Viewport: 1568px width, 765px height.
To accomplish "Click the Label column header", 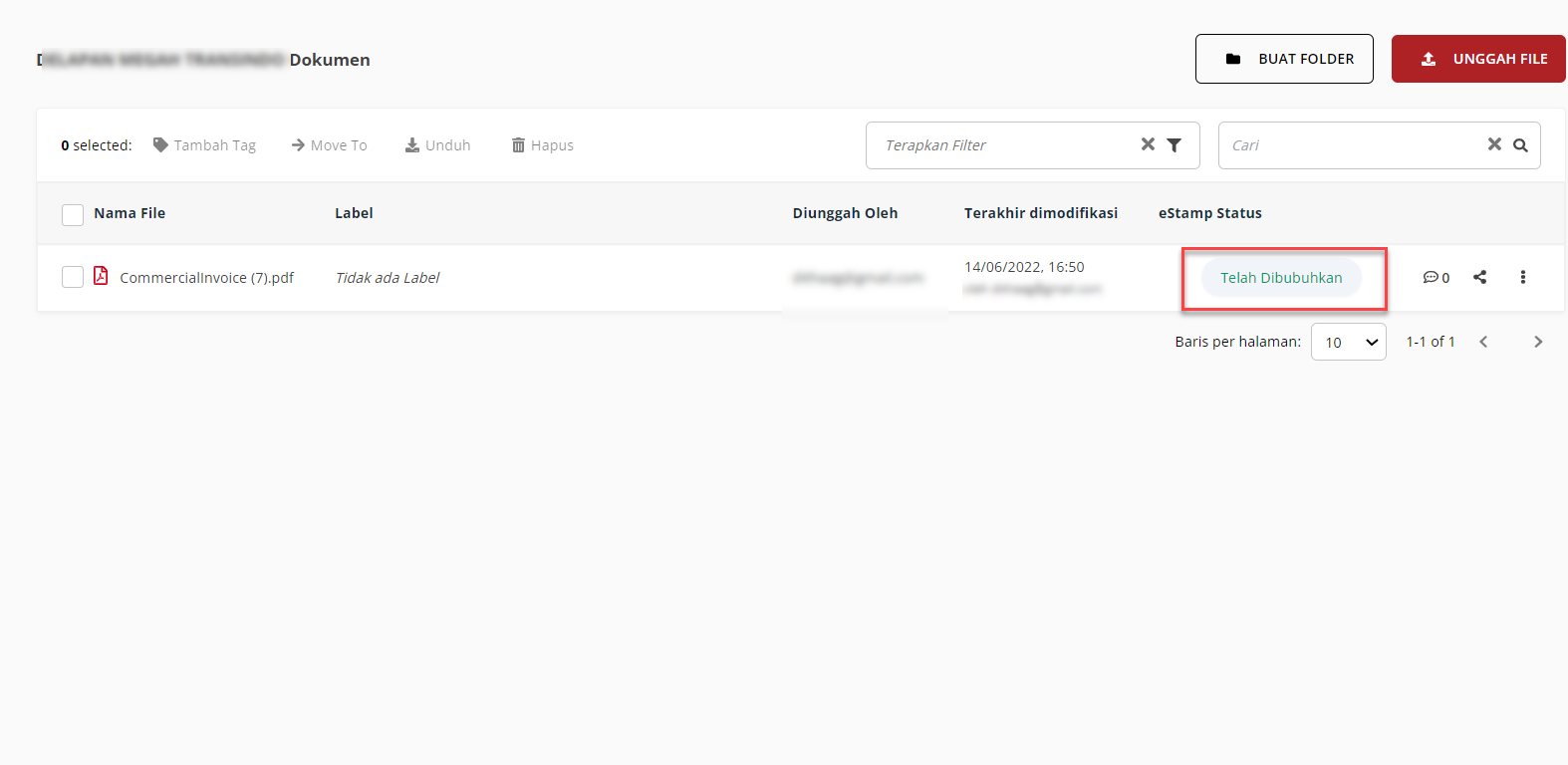I will point(354,213).
